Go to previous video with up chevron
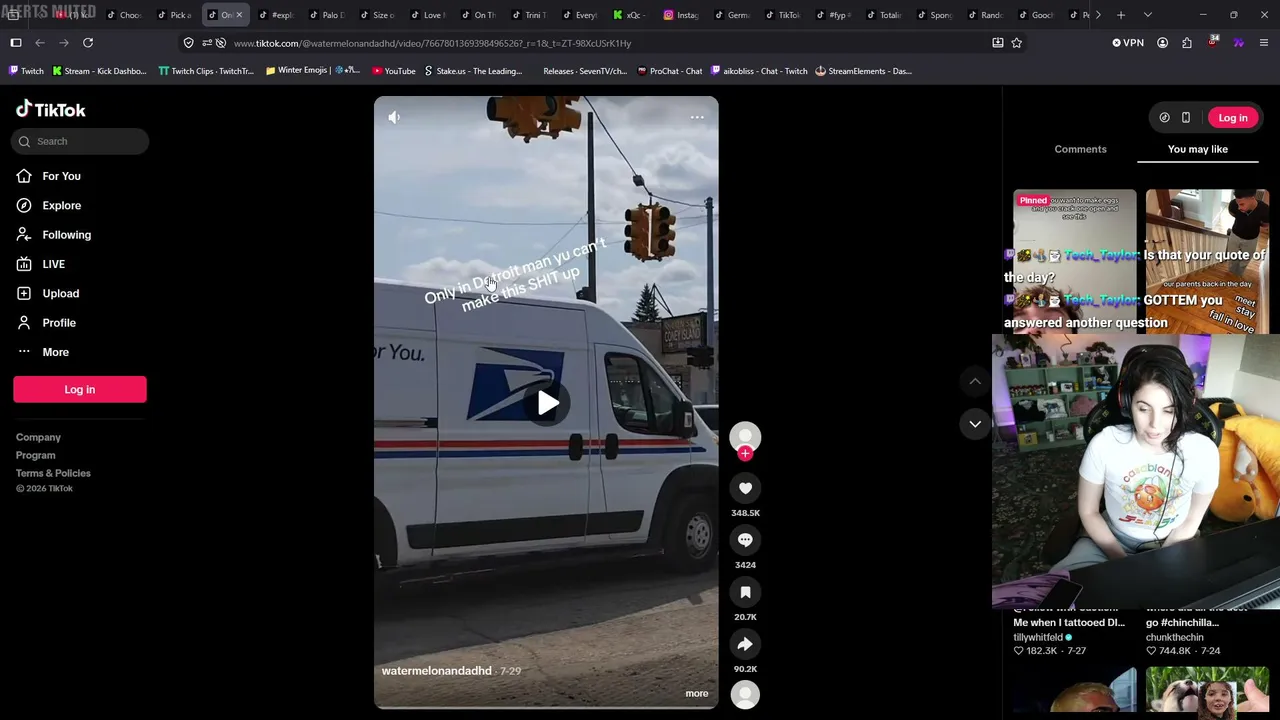The width and height of the screenshot is (1280, 720). click(975, 381)
